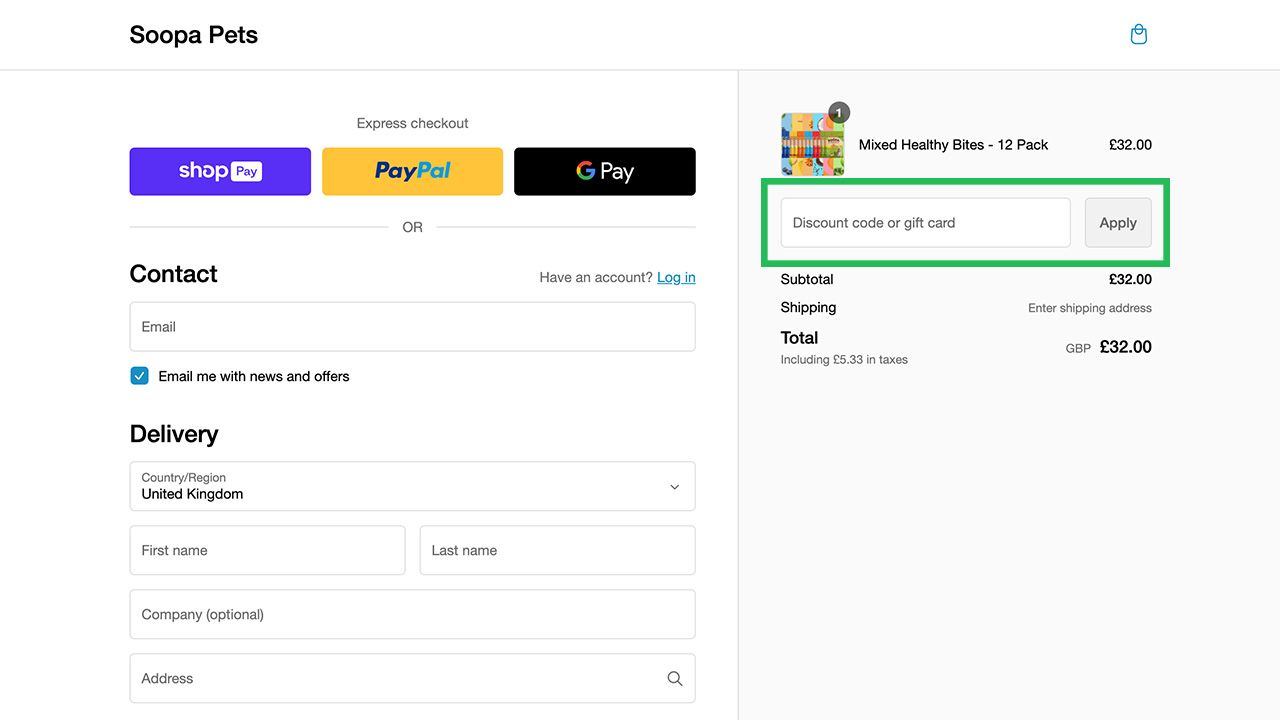
Task: Click the Enter shipping address text
Action: (x=1090, y=308)
